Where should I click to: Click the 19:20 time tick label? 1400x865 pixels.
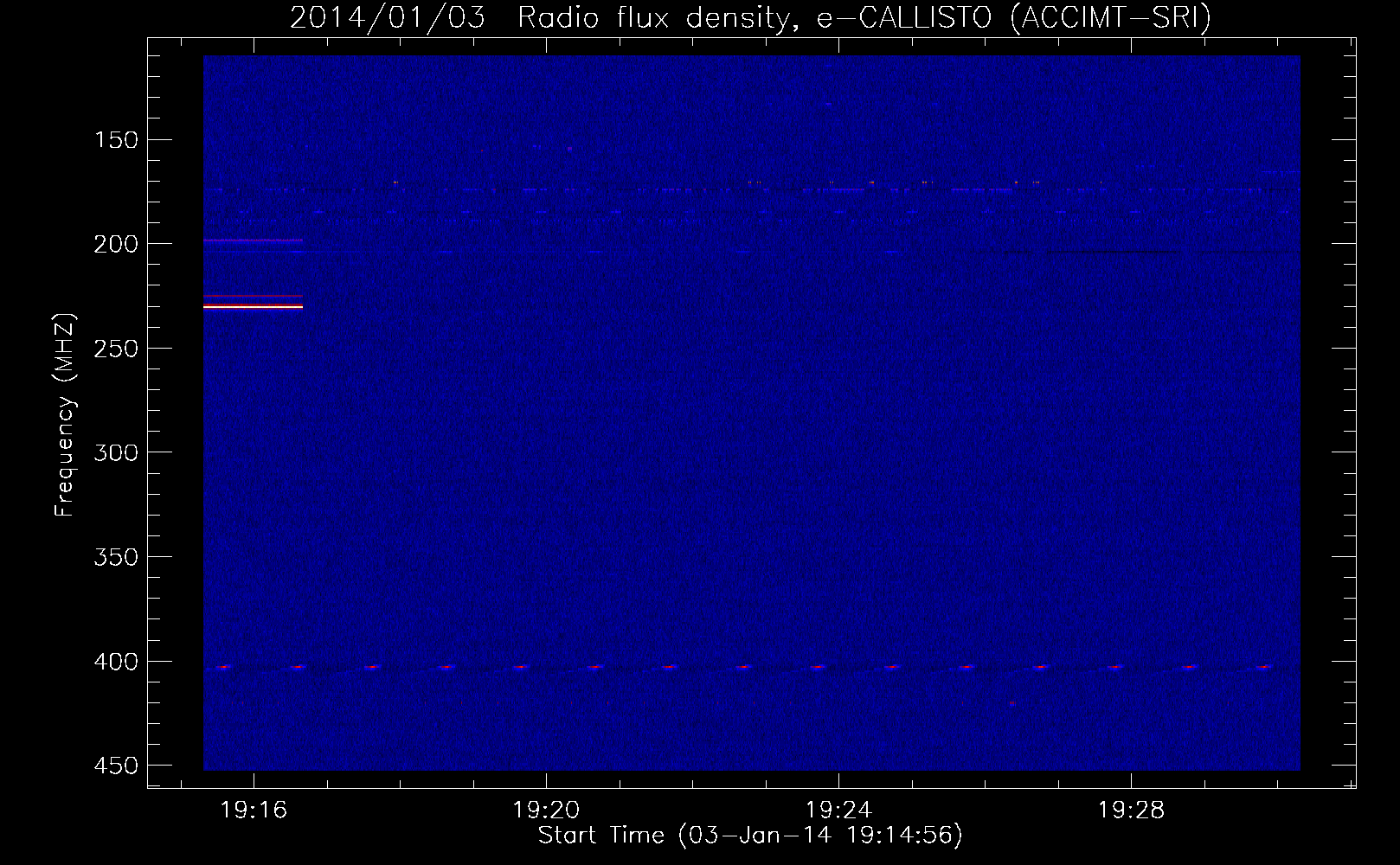(546, 811)
